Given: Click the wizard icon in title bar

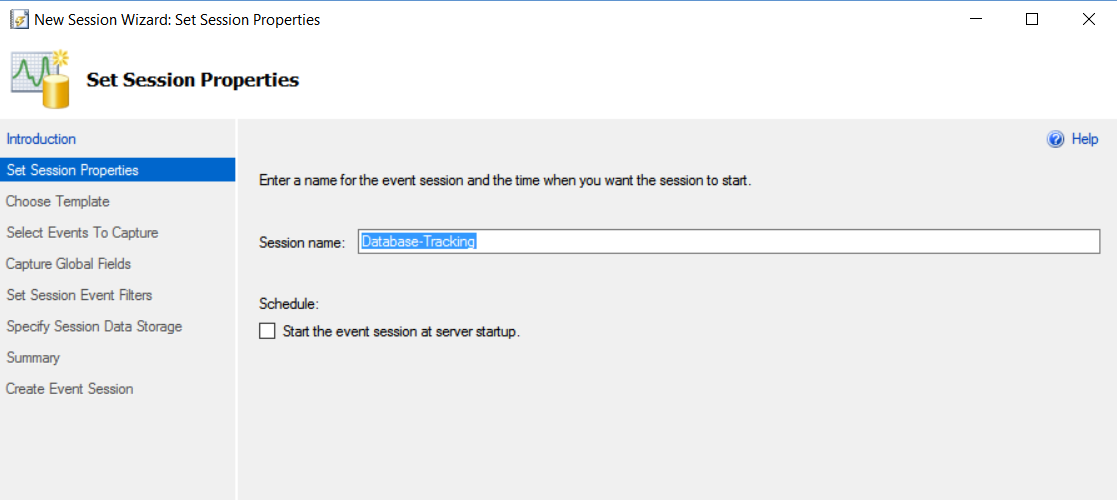Looking at the screenshot, I should [19, 19].
